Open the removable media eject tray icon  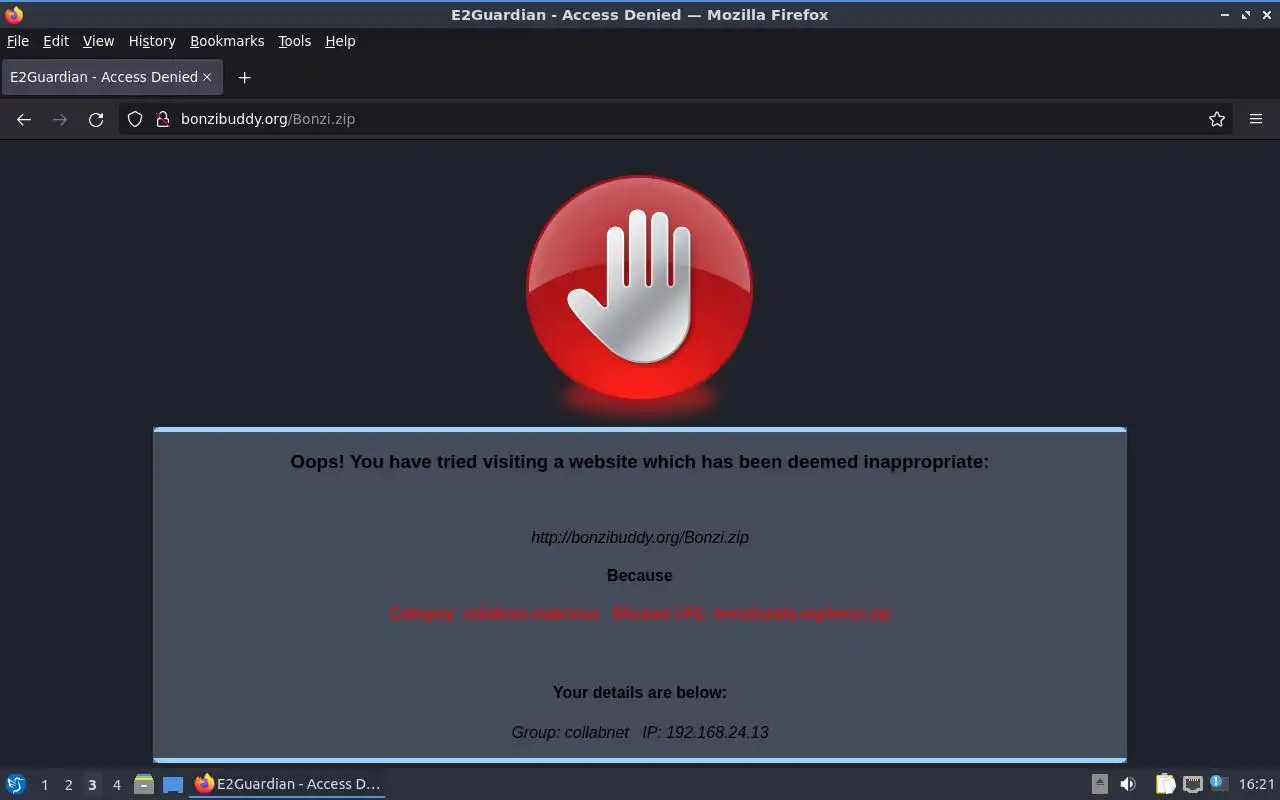tap(1100, 784)
